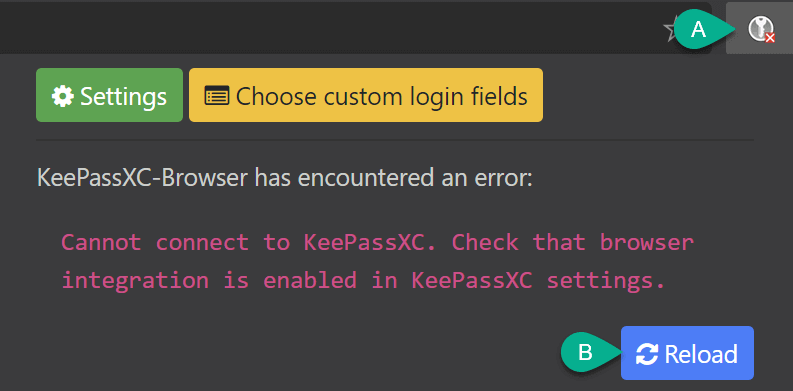Click the 'Reload' label text

(701, 354)
